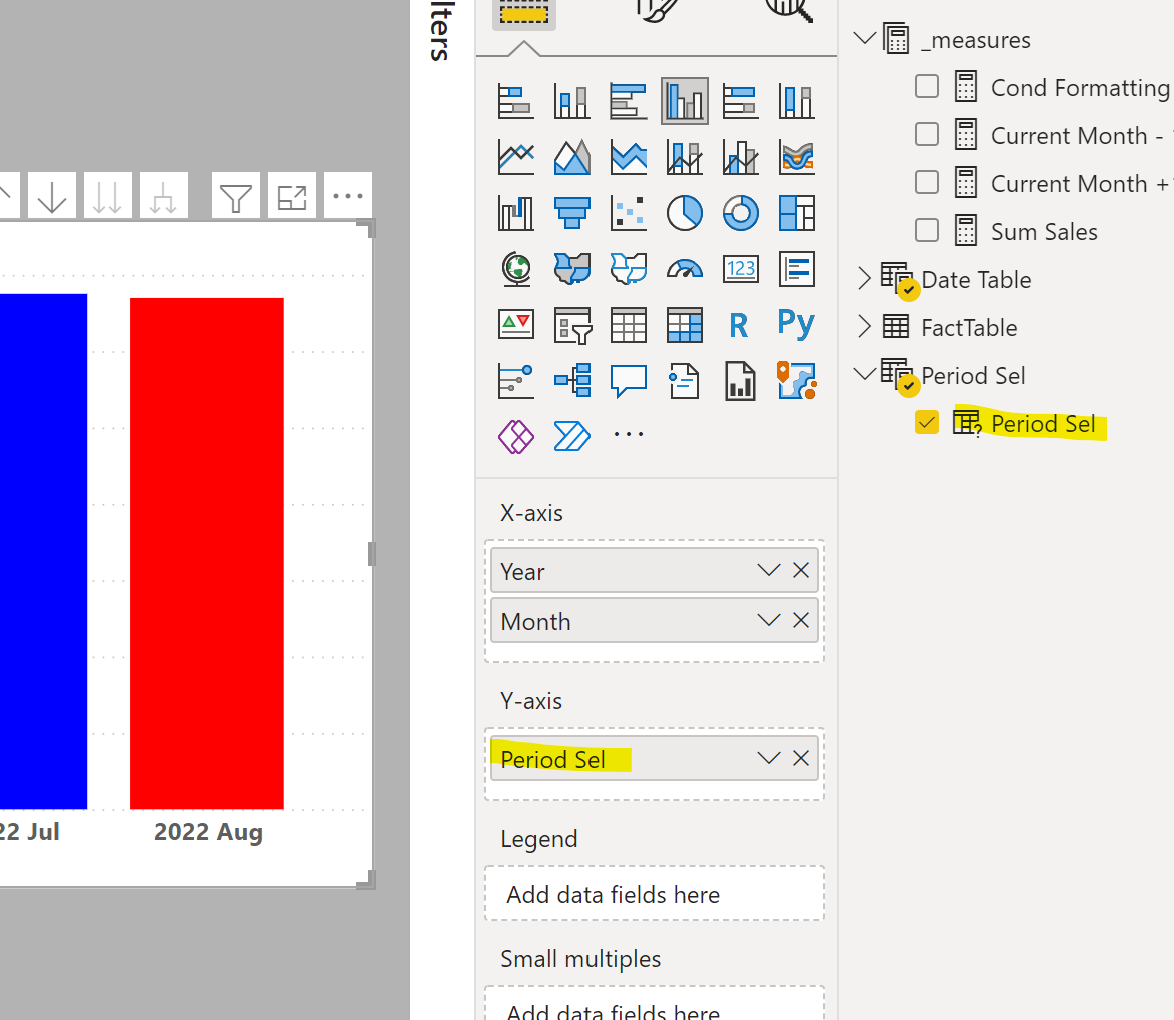Image resolution: width=1174 pixels, height=1020 pixels.
Task: Click the red 2022 Aug bar
Action: [207, 553]
